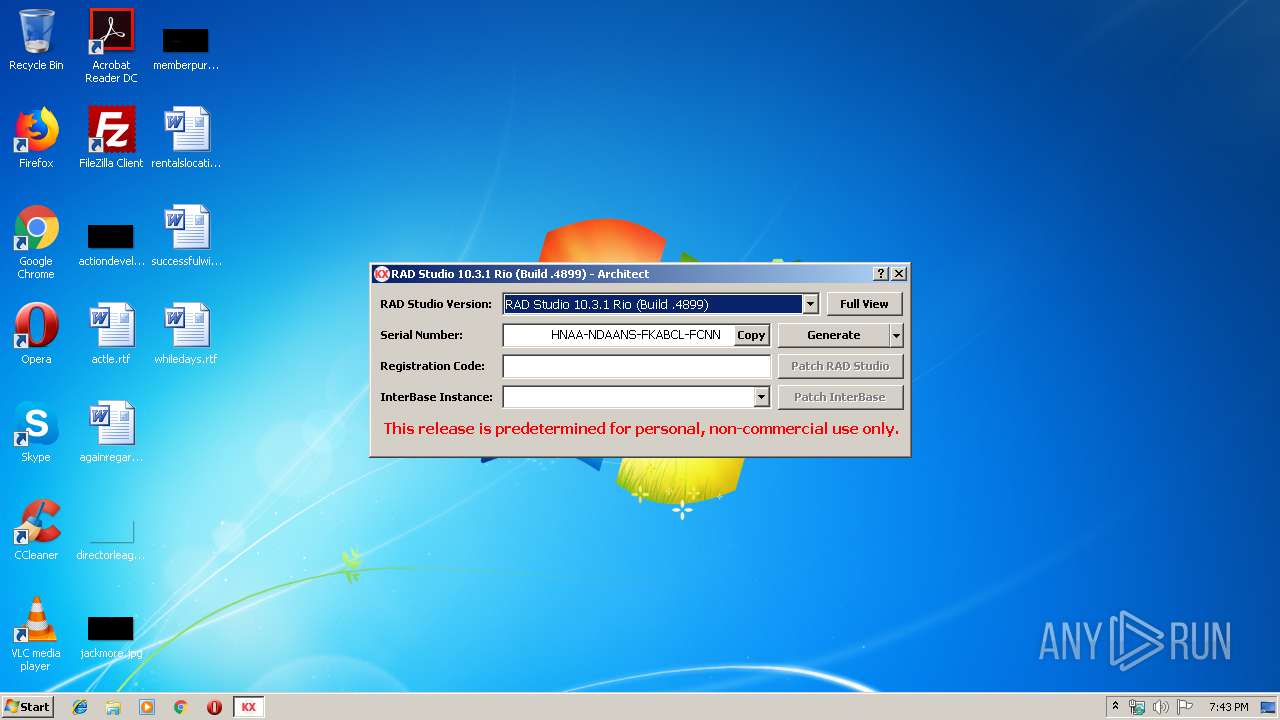Click the Start button
Image resolution: width=1280 pixels, height=720 pixels.
coord(28,707)
